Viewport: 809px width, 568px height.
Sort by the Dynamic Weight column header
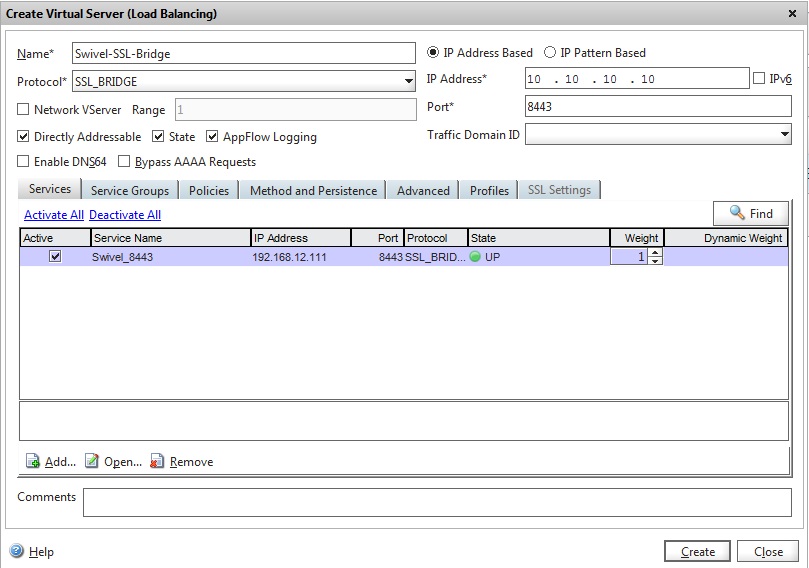tap(726, 238)
